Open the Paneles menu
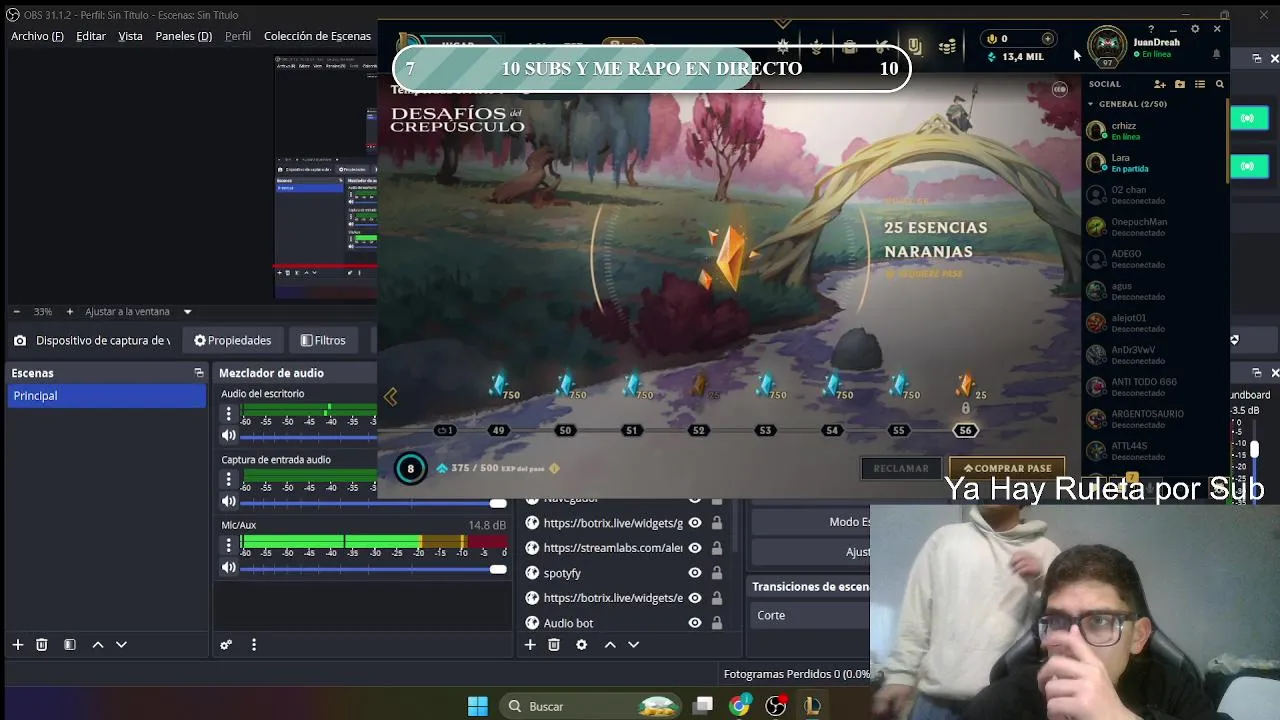The height and width of the screenshot is (720, 1280). point(183,36)
